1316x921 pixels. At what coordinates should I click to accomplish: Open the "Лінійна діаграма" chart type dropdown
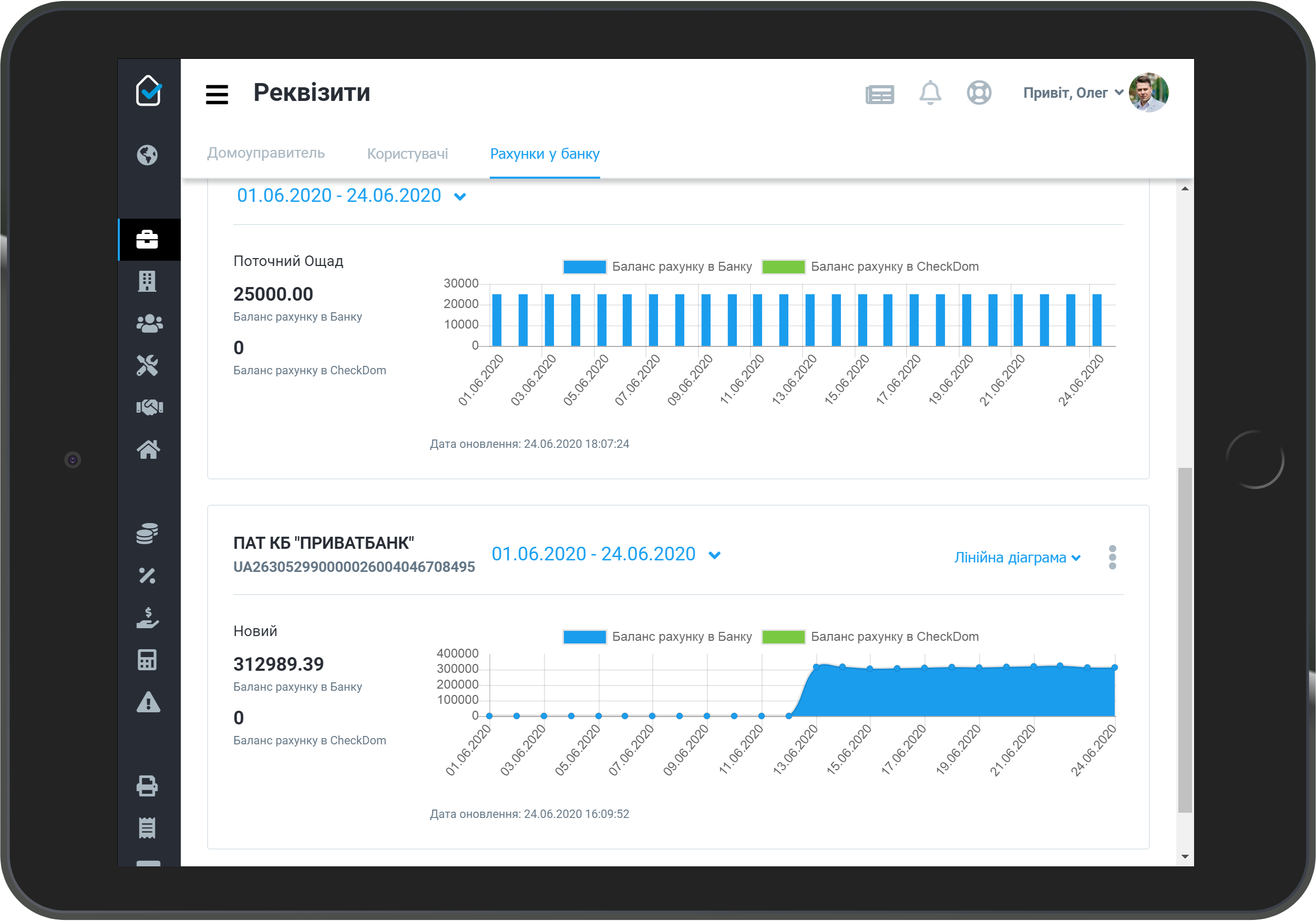1017,557
